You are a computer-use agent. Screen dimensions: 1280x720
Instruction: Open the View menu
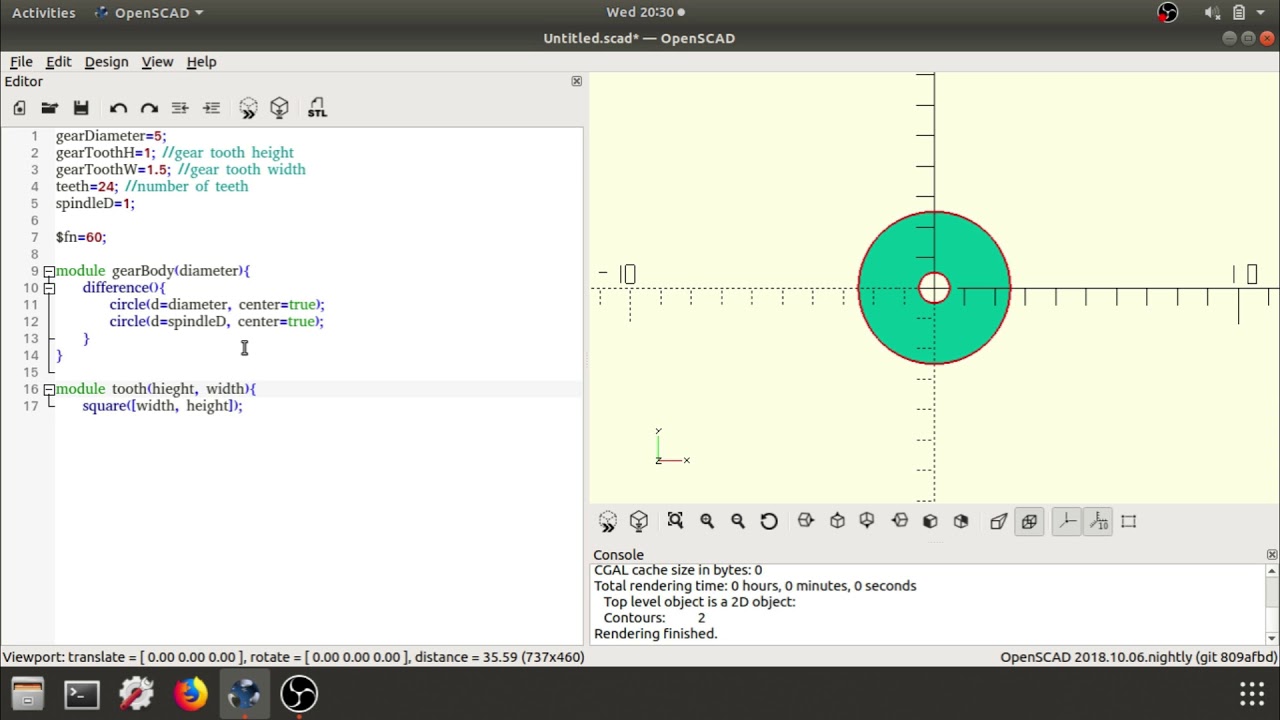157,62
